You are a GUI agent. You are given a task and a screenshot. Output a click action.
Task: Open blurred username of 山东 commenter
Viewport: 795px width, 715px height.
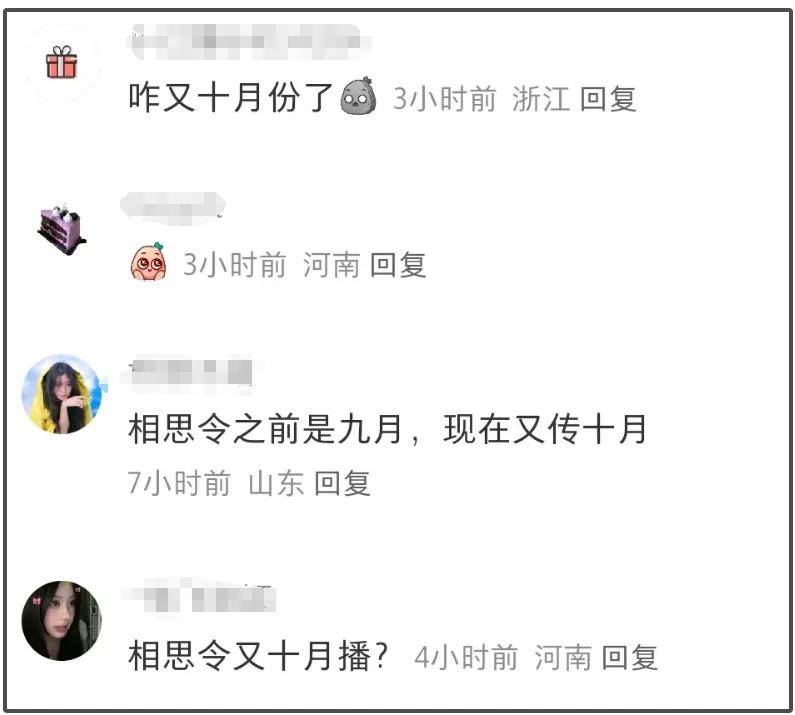190,372
